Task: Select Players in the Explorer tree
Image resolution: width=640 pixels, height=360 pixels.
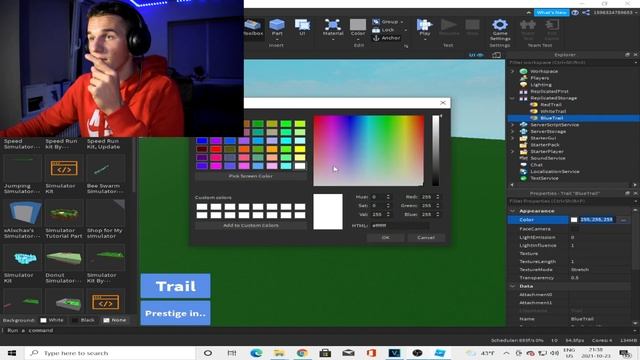Action: pos(540,78)
